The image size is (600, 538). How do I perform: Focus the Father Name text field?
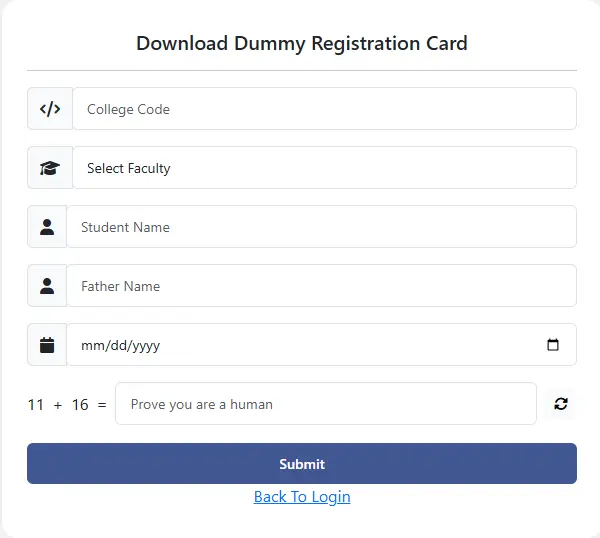click(x=321, y=285)
